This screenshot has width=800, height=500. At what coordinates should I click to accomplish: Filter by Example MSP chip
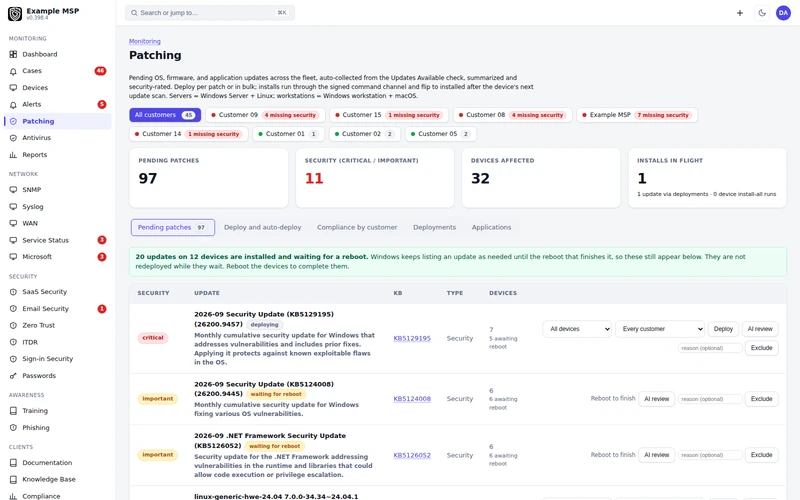coord(637,115)
